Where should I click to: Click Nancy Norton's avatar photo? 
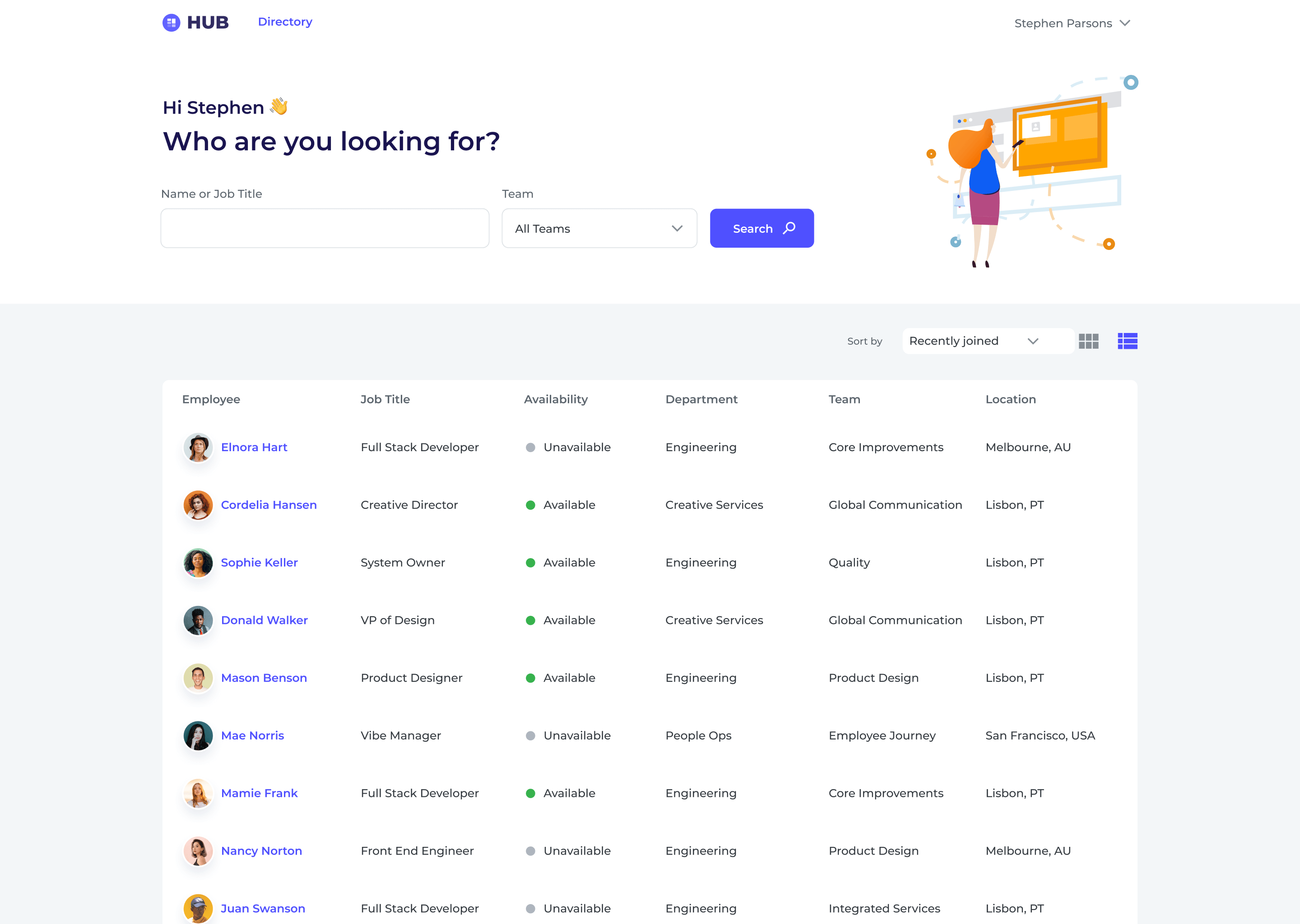[x=198, y=850]
